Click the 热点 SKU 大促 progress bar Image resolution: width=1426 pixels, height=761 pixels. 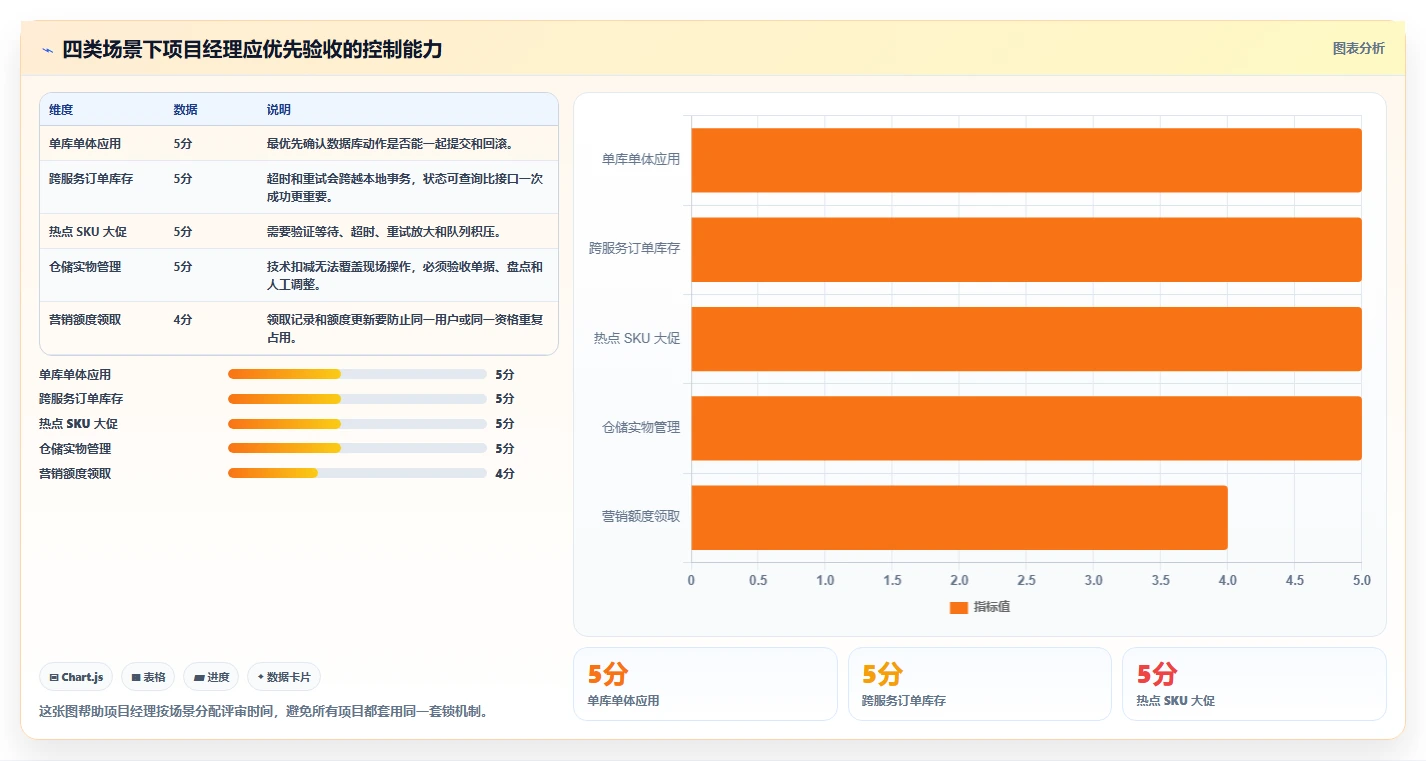click(357, 424)
